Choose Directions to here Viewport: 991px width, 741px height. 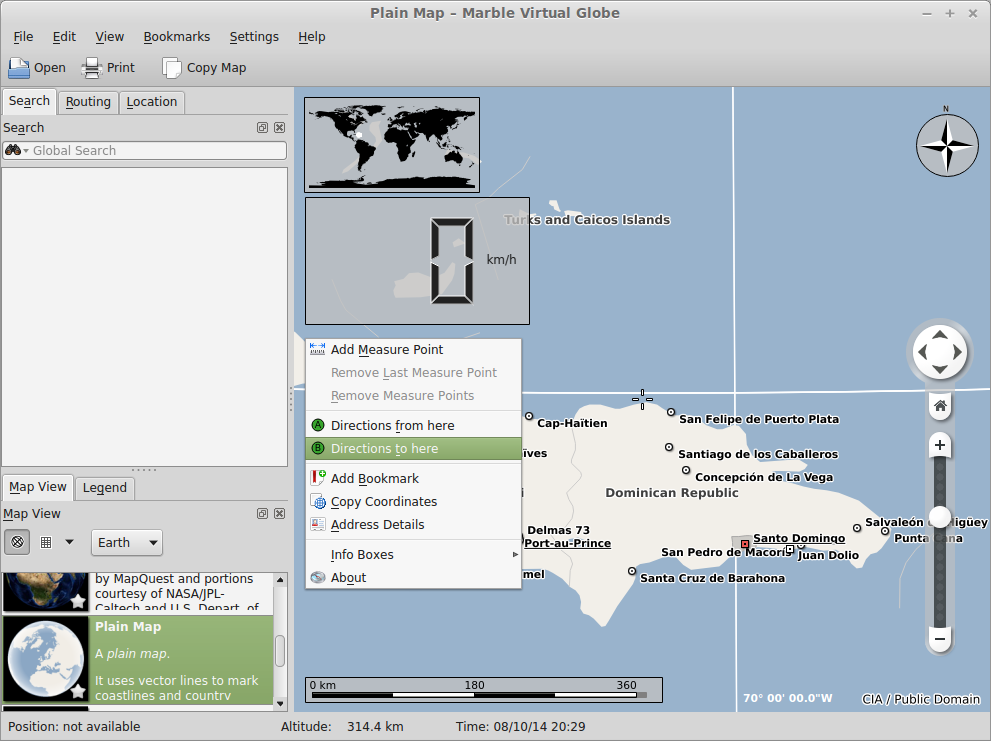pyautogui.click(x=413, y=448)
